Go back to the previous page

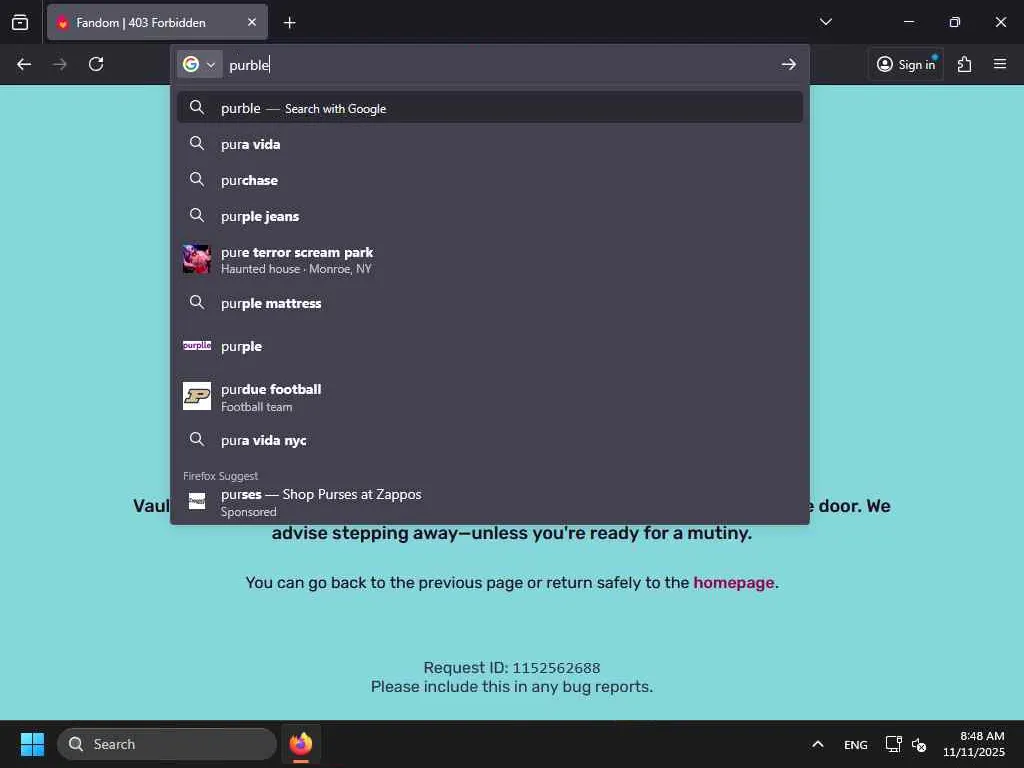click(24, 64)
